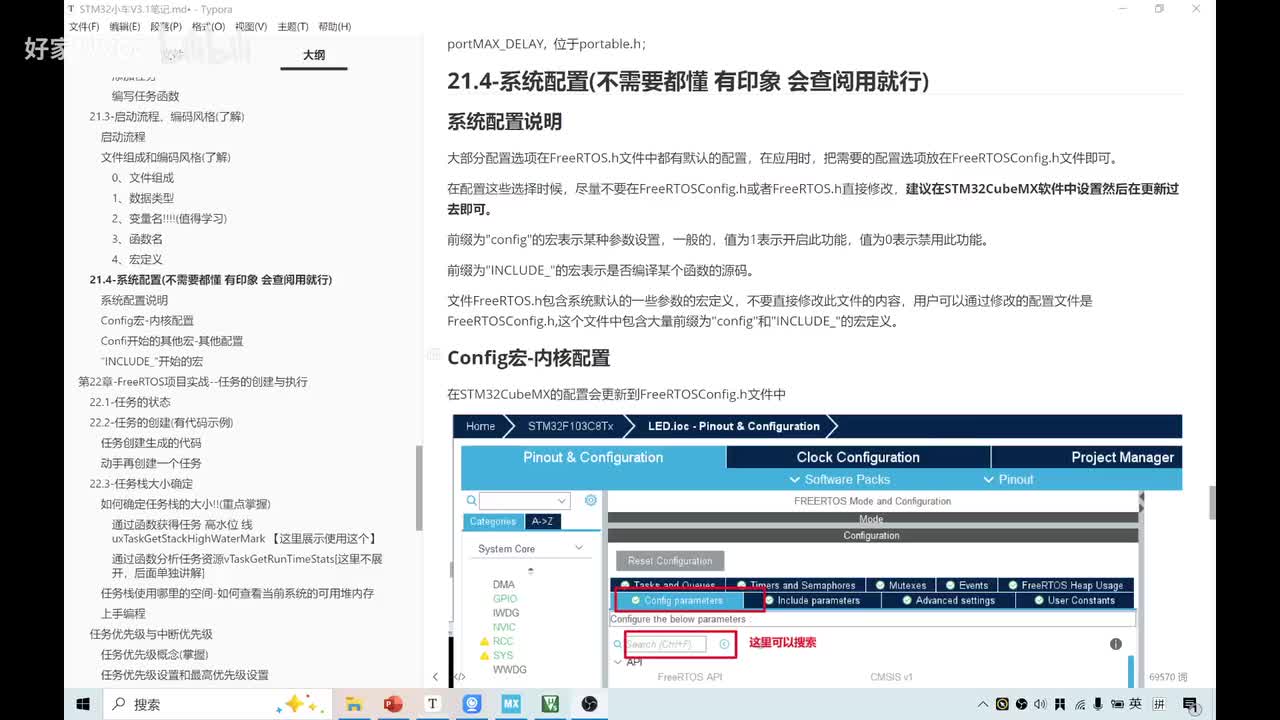Click the microphone tray icon
This screenshot has width=1280, height=720.
pyautogui.click(x=1098, y=704)
